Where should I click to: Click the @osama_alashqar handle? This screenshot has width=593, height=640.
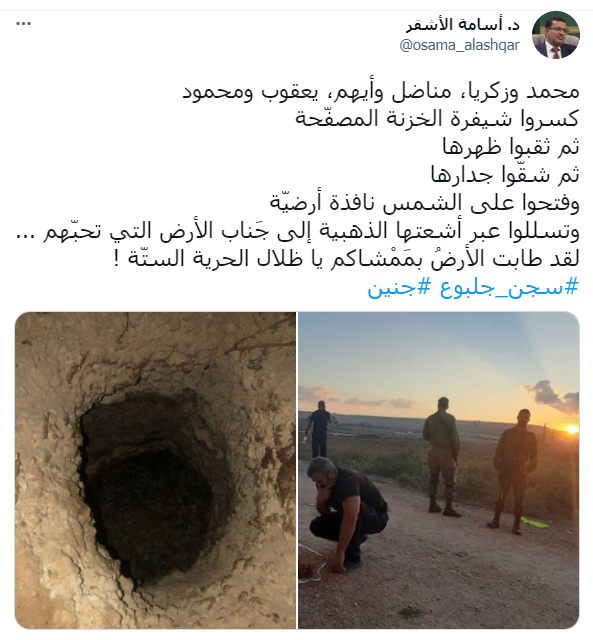point(460,45)
